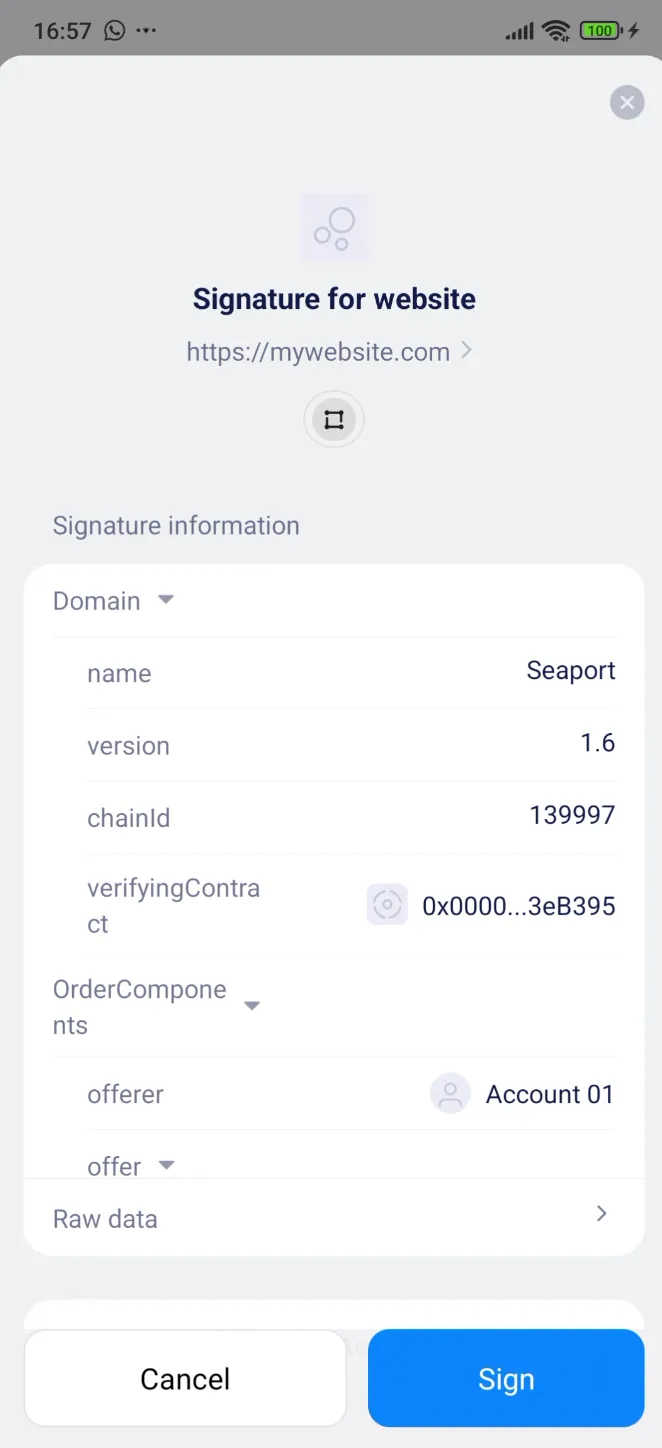Tap the Wi-Fi icon in the status bar
The height and width of the screenshot is (1448, 662).
[x=556, y=30]
